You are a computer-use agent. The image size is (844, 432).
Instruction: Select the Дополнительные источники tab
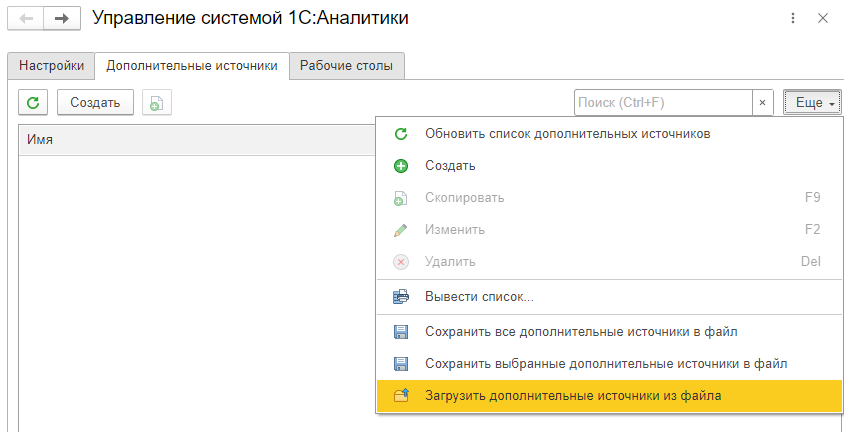click(192, 66)
